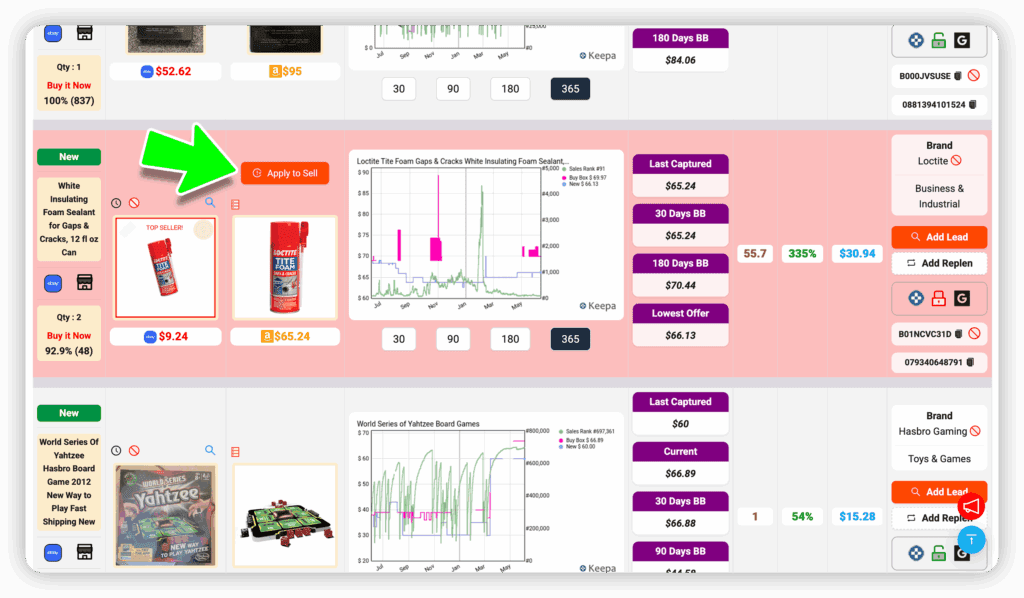Open clock history icon in Loctite row
The height and width of the screenshot is (598, 1024).
point(116,203)
